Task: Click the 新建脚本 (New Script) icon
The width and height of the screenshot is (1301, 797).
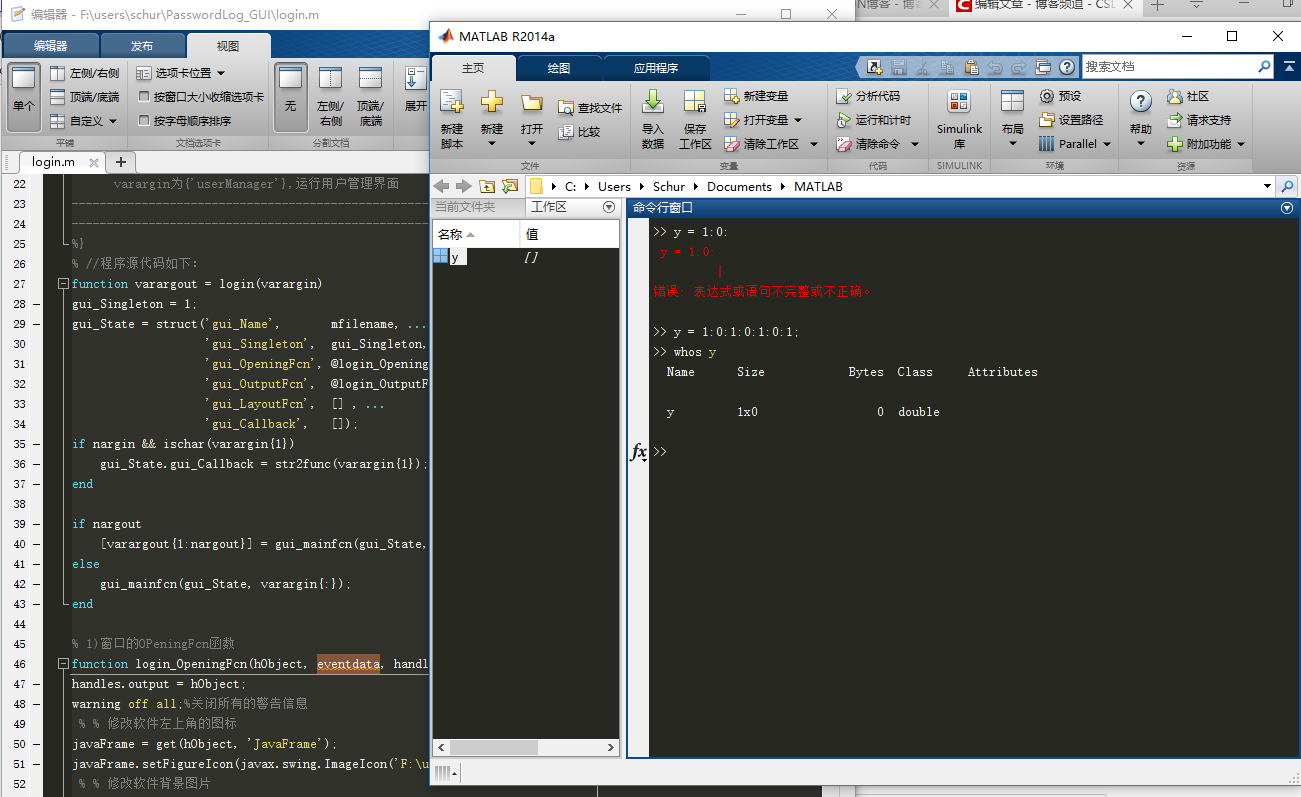Action: [452, 102]
